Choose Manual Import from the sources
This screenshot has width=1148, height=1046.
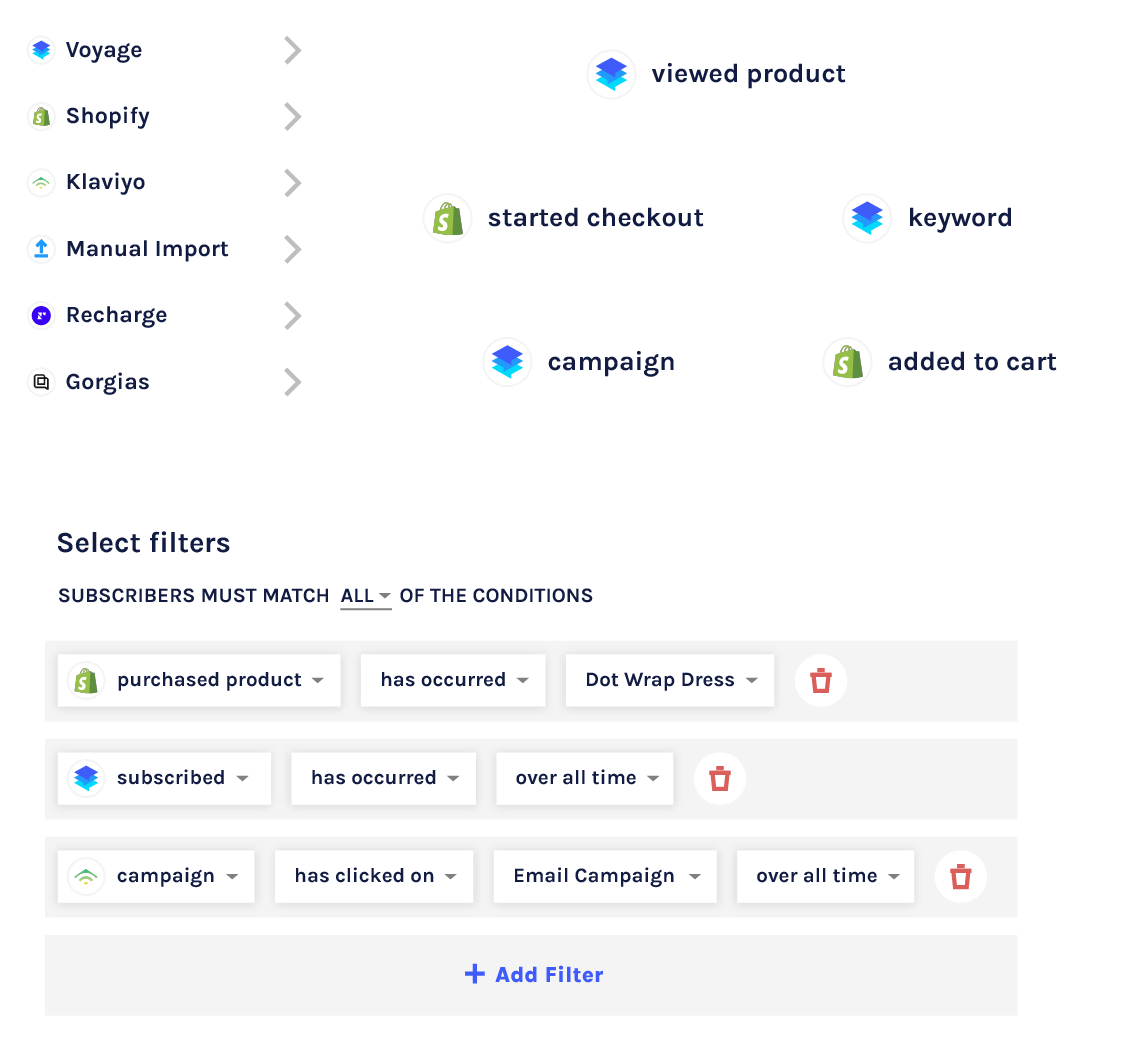(x=147, y=249)
